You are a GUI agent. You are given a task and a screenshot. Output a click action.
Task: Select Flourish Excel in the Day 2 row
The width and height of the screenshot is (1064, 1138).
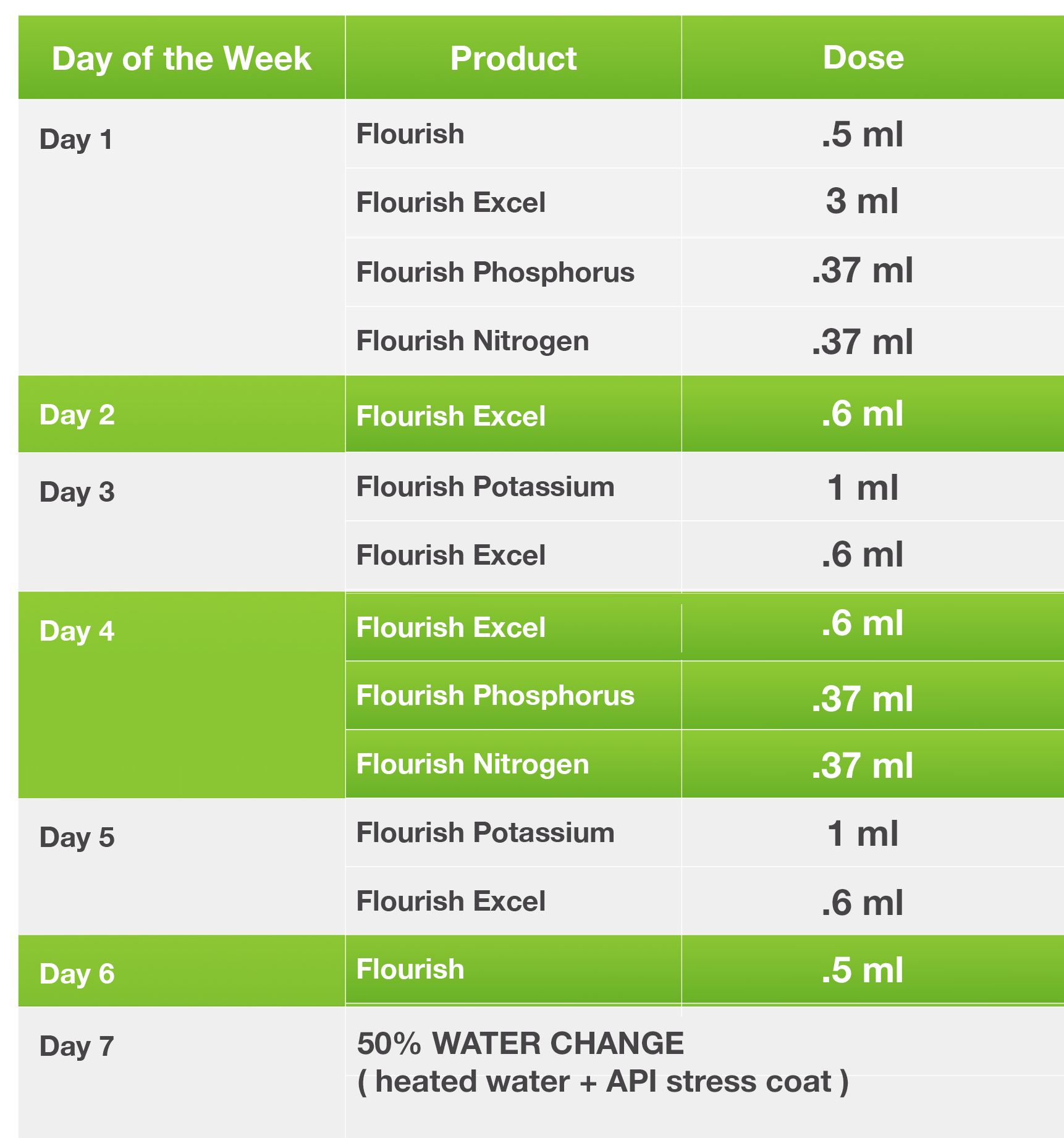point(451,416)
